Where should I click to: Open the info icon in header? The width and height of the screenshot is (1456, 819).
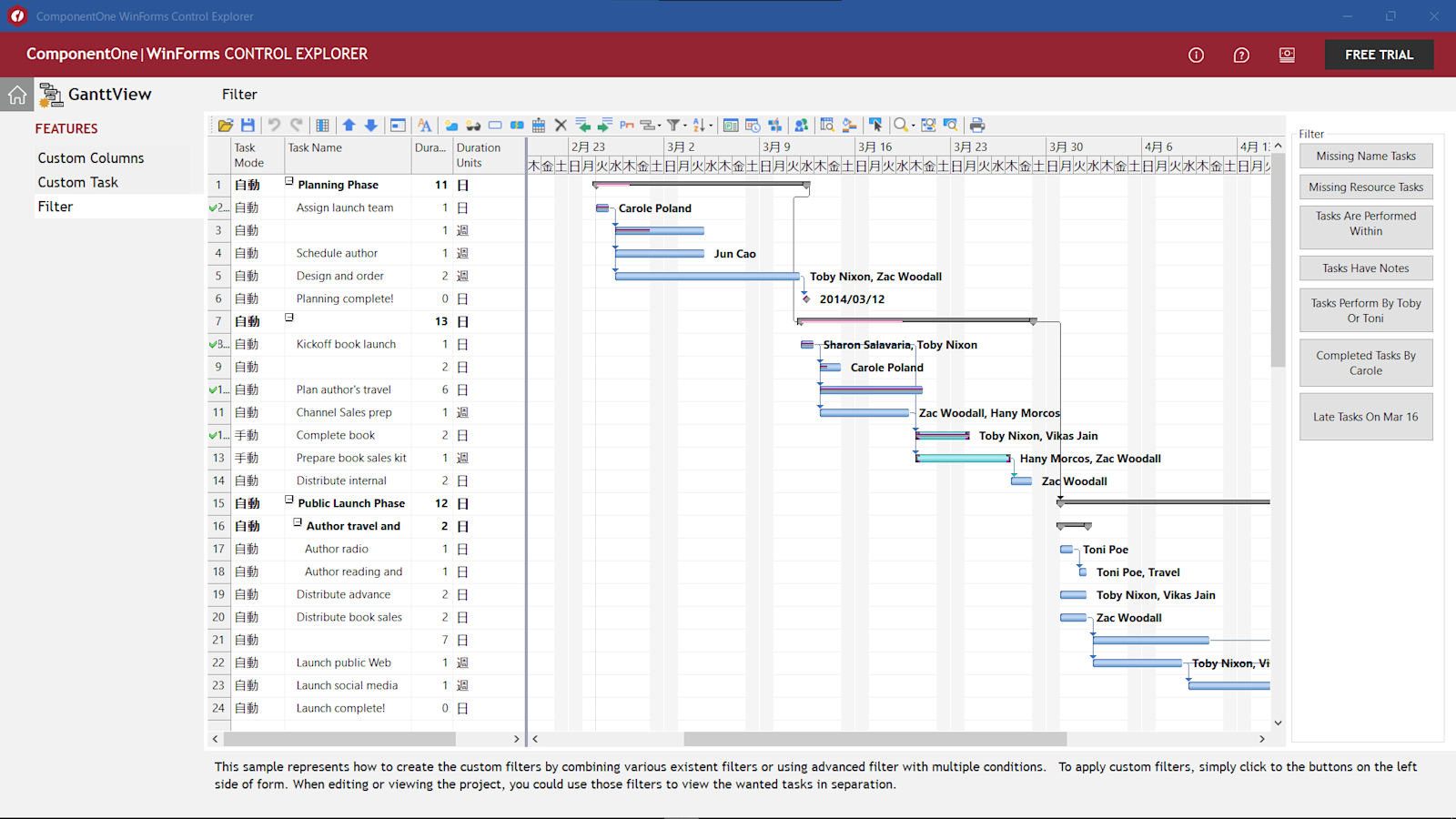point(1196,55)
